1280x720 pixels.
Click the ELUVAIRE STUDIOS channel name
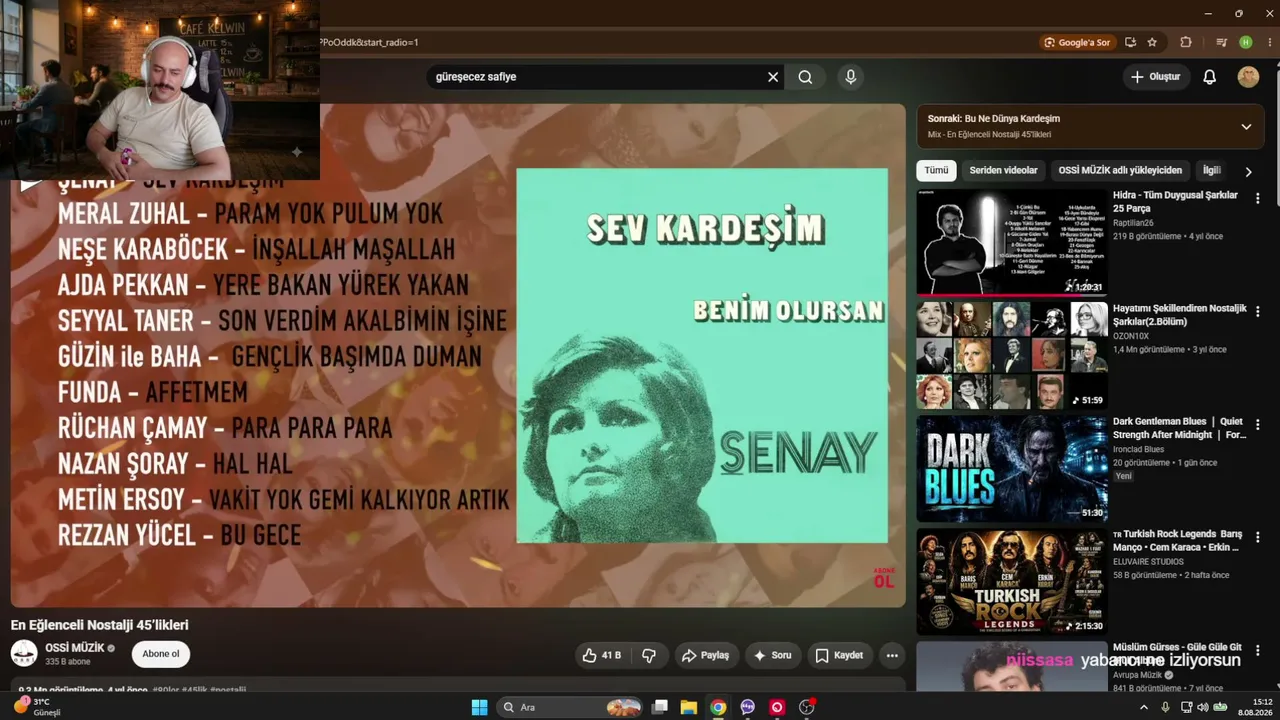click(x=1148, y=562)
